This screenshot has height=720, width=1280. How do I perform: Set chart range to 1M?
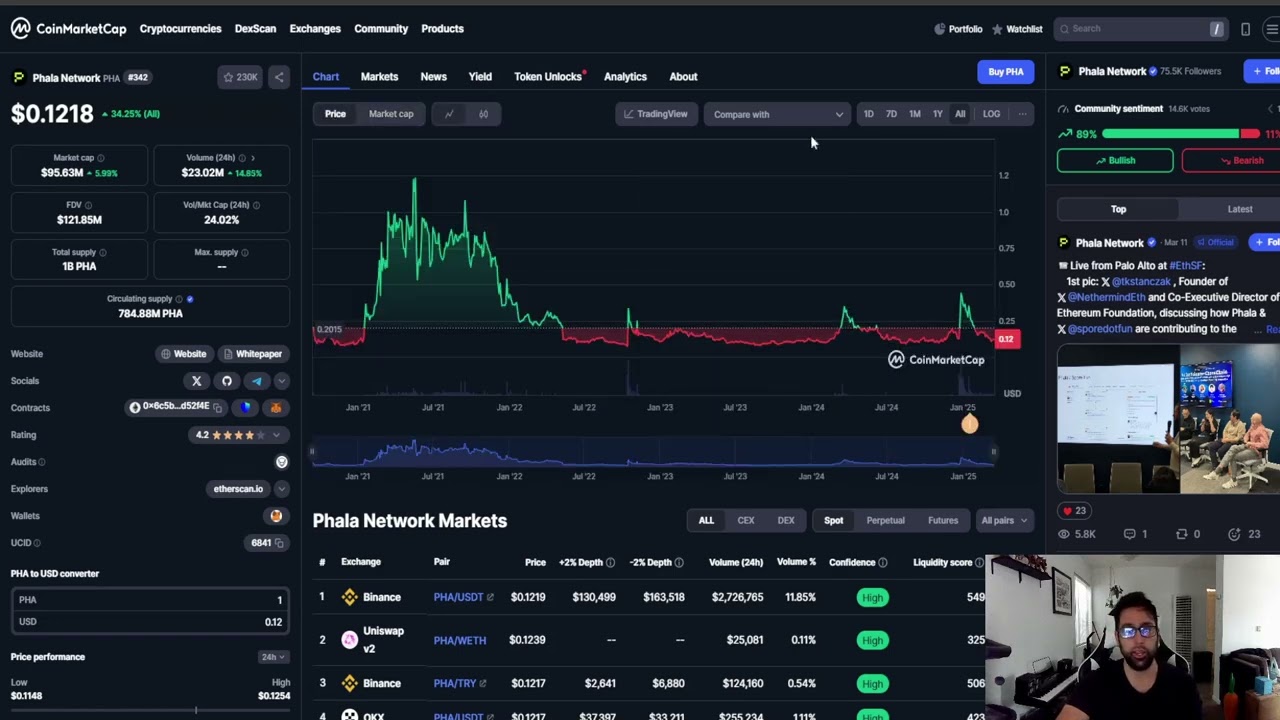click(x=914, y=114)
